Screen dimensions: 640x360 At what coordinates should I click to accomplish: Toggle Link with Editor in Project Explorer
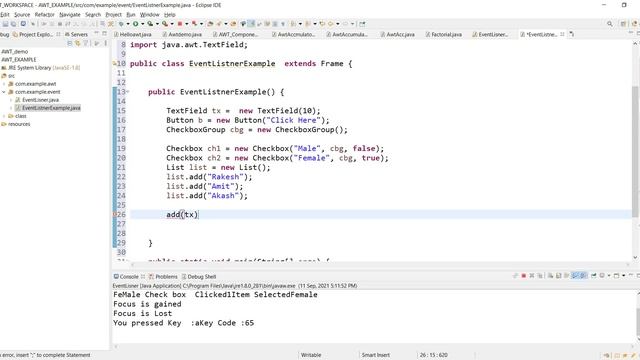[x=78, y=43]
